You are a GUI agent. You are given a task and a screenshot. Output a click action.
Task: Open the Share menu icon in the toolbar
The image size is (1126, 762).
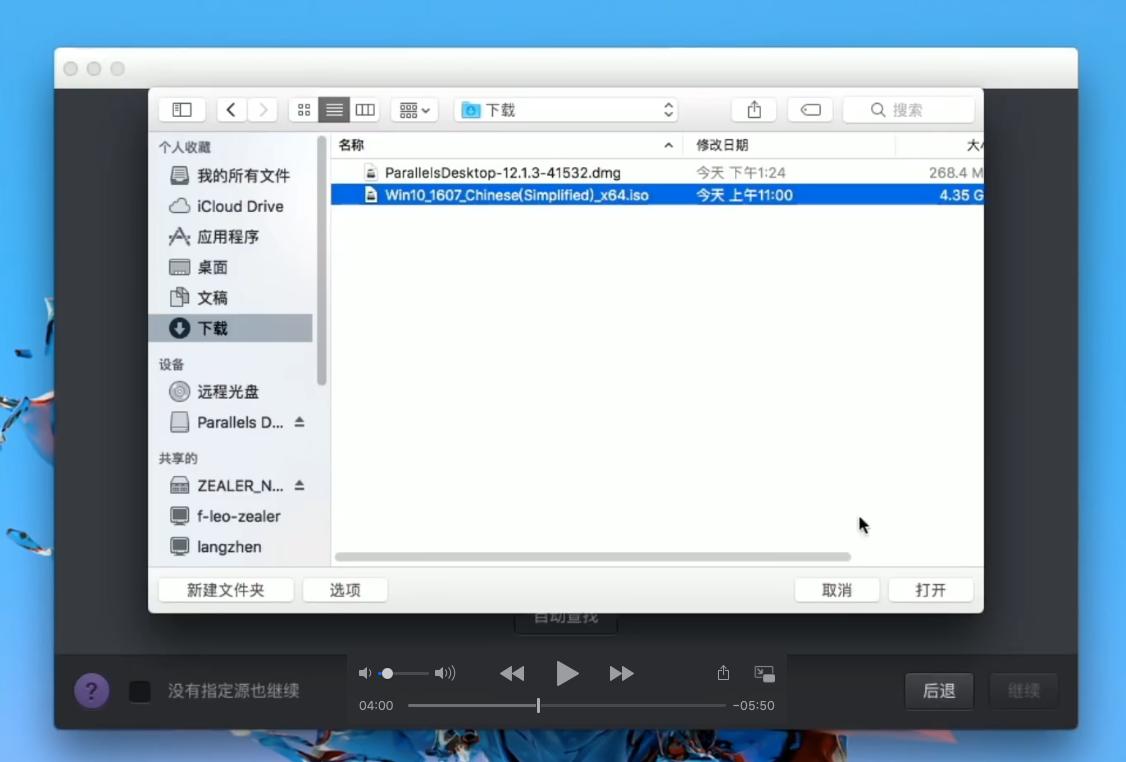(753, 109)
